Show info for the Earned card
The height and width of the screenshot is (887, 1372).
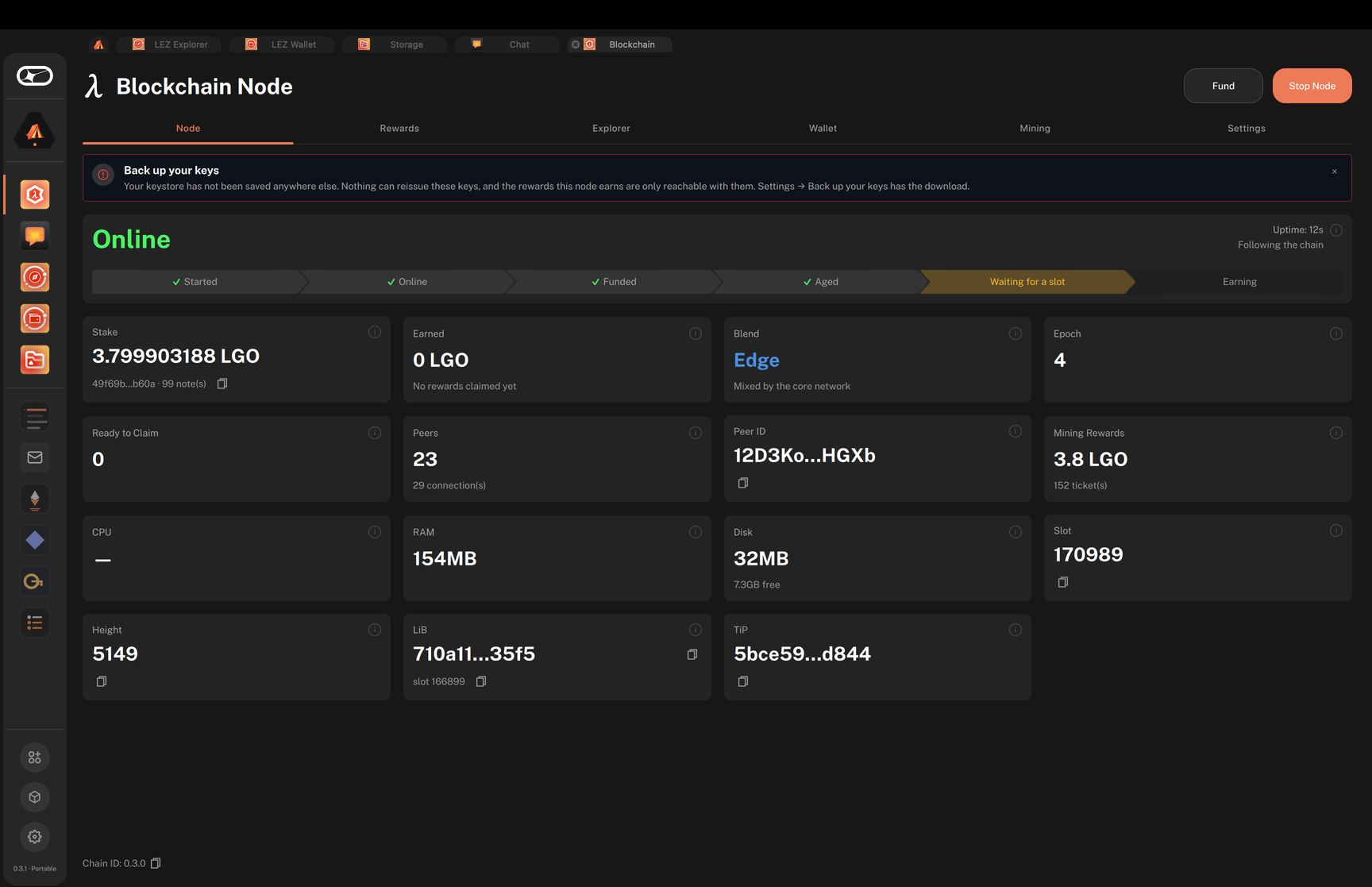point(696,334)
